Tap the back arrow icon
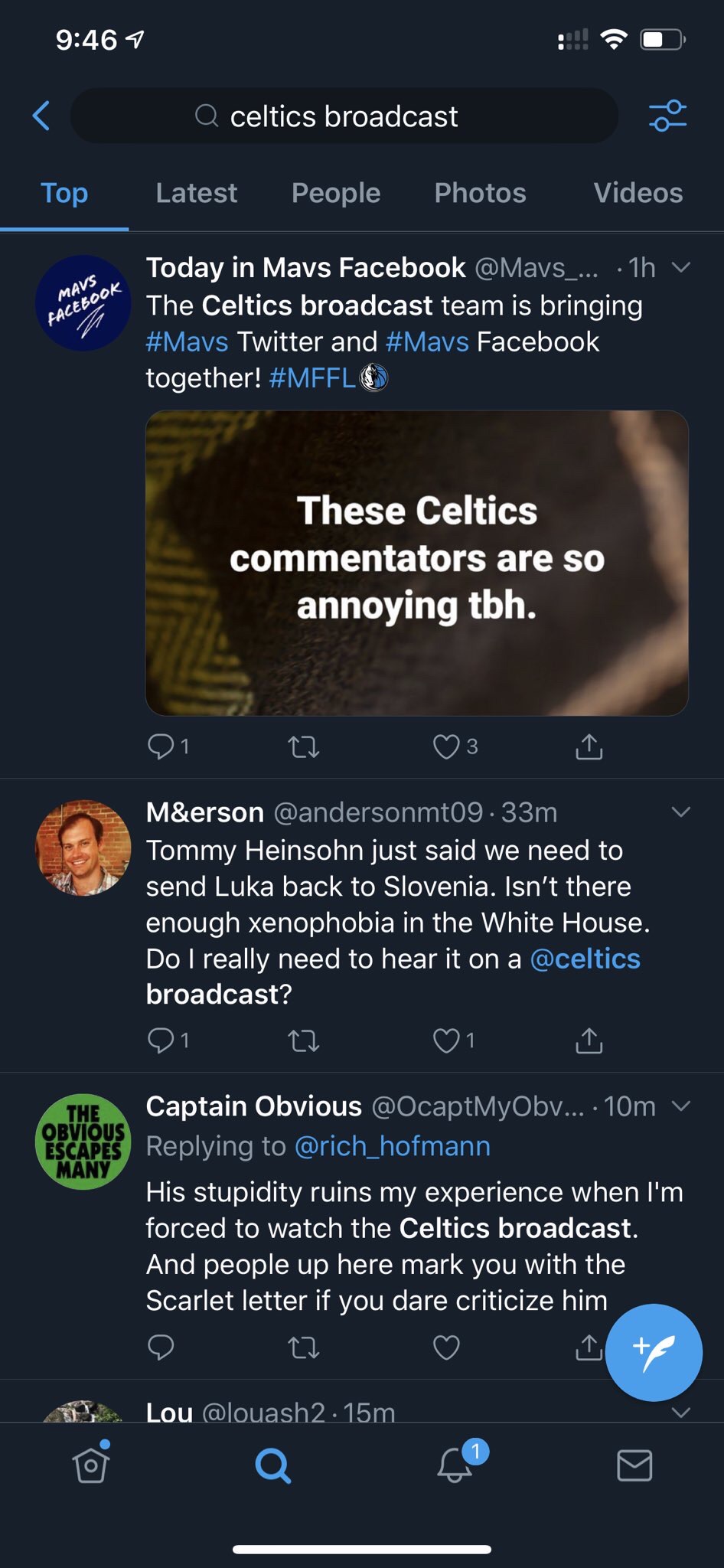The height and width of the screenshot is (1568, 724). pyautogui.click(x=42, y=116)
